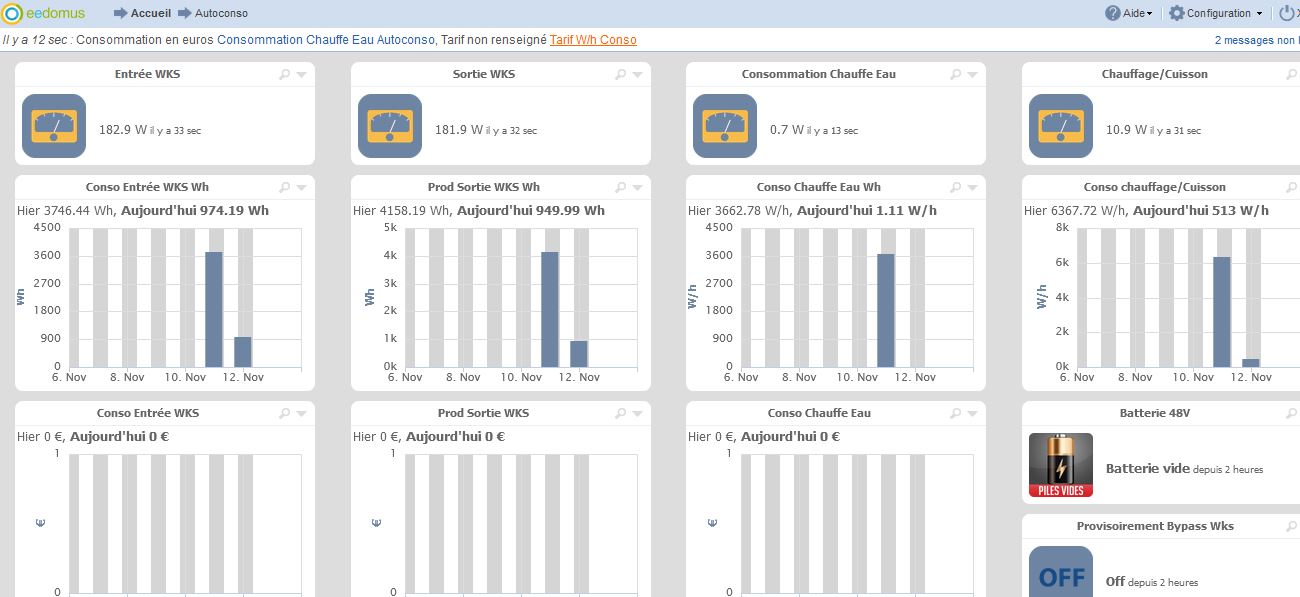Image resolution: width=1300 pixels, height=597 pixels.
Task: Click yesterday's tall bar in Conso Entrée WKS Wh chart
Action: pyautogui.click(x=214, y=308)
